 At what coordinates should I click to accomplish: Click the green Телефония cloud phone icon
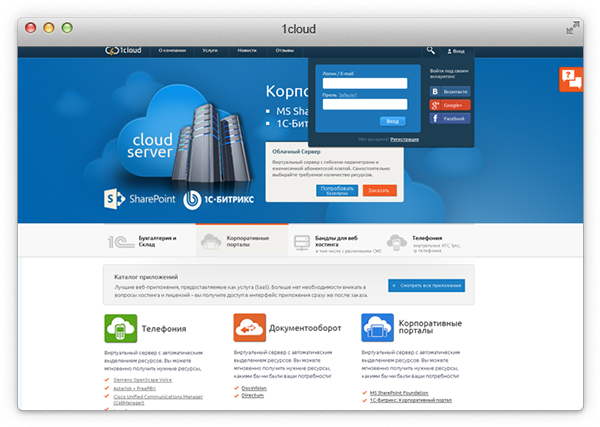(x=121, y=328)
